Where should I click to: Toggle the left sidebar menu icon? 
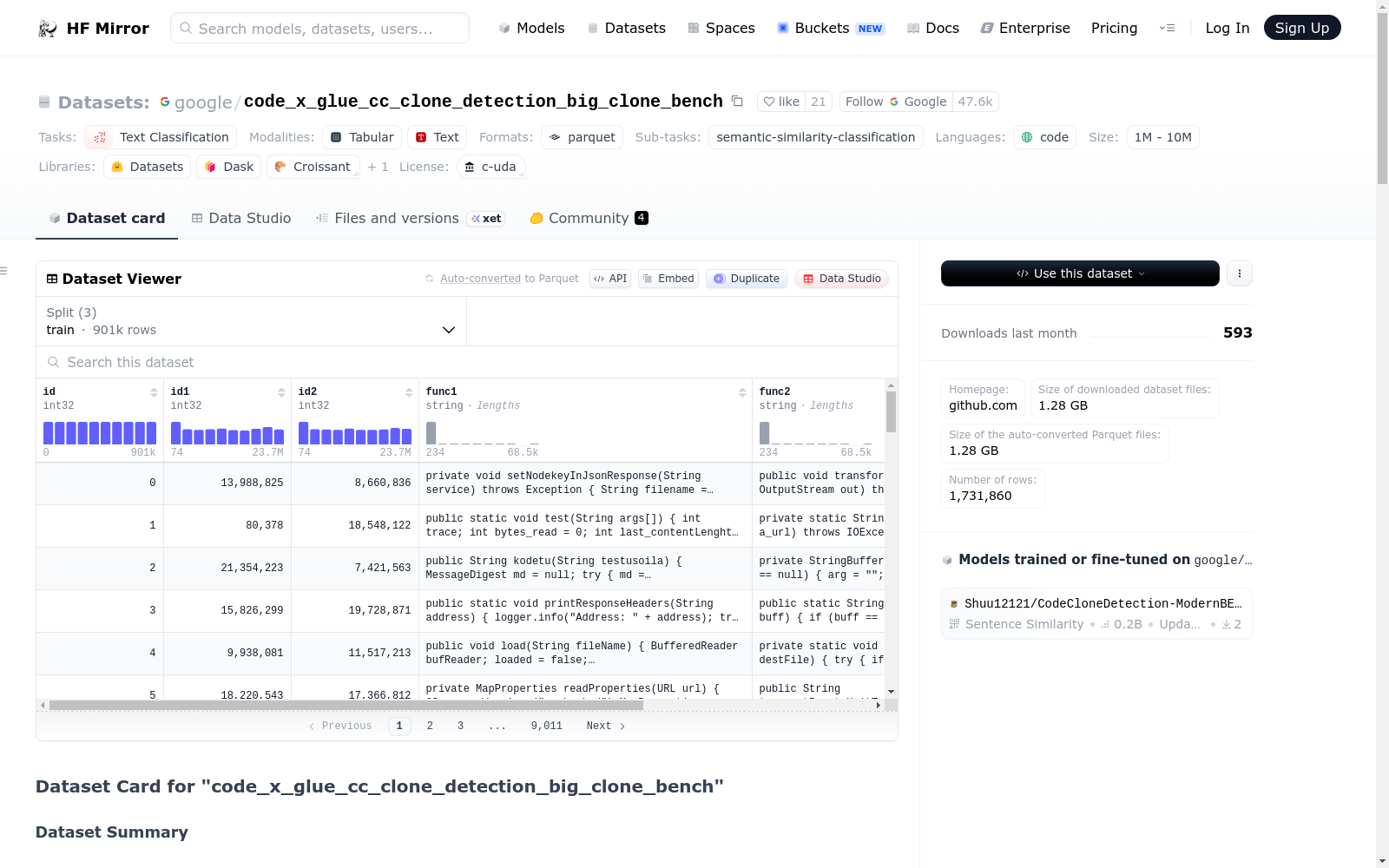4,272
